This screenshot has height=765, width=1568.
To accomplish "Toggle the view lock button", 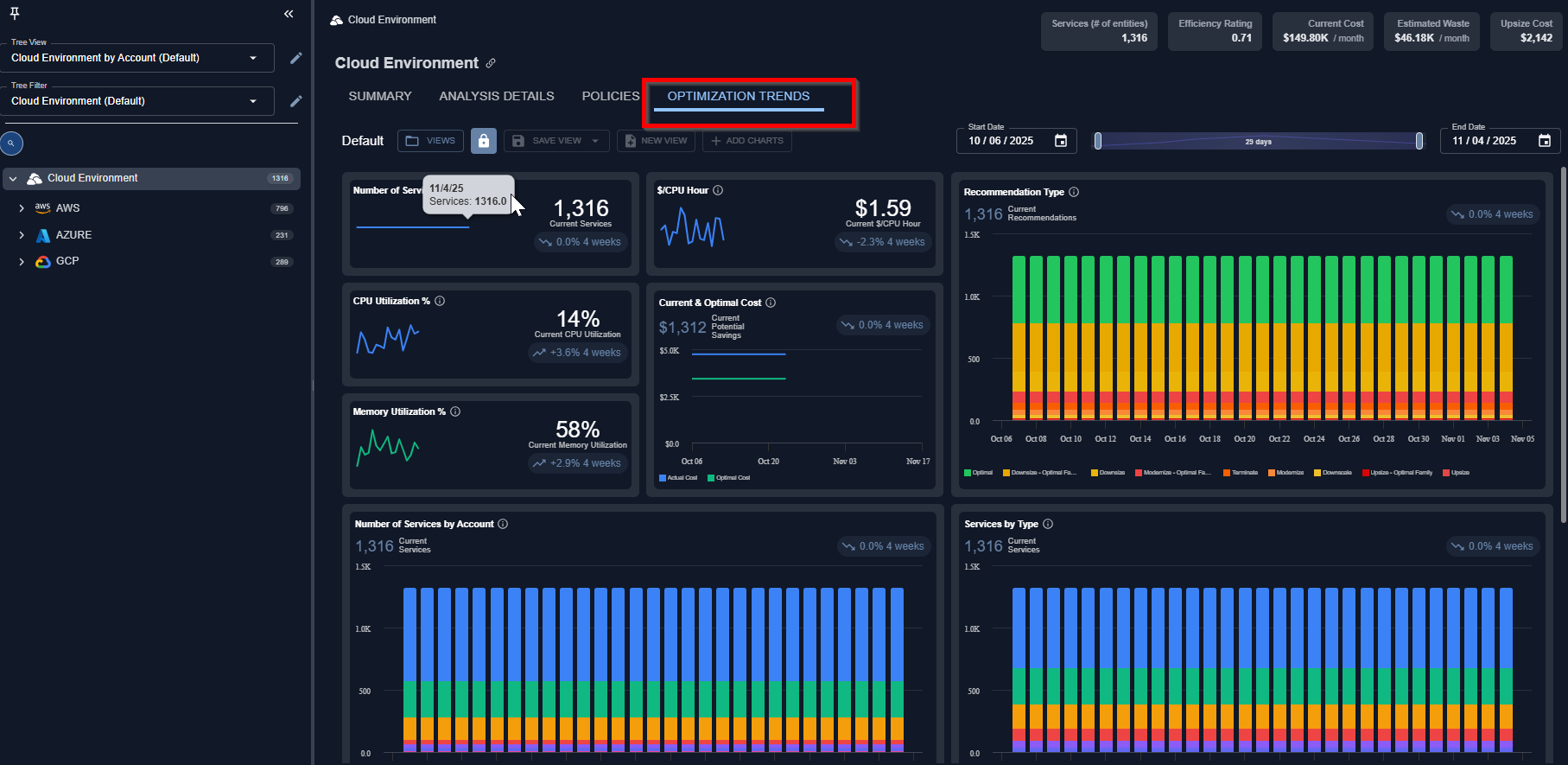I will coord(484,141).
